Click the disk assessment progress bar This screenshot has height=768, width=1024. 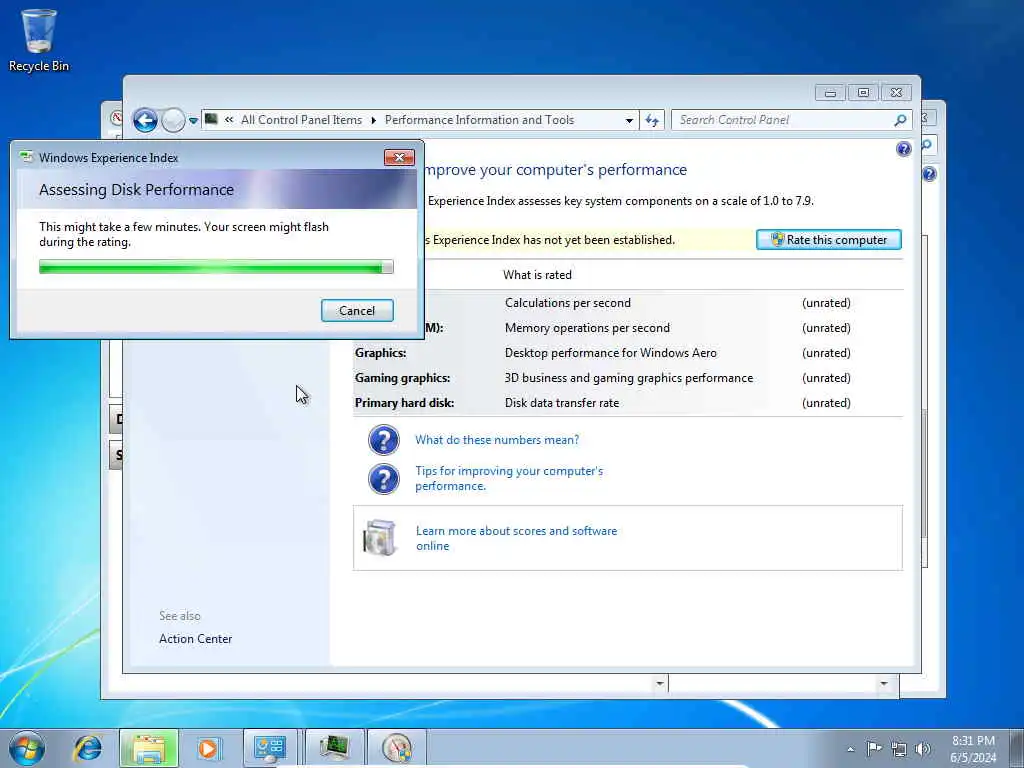click(216, 266)
